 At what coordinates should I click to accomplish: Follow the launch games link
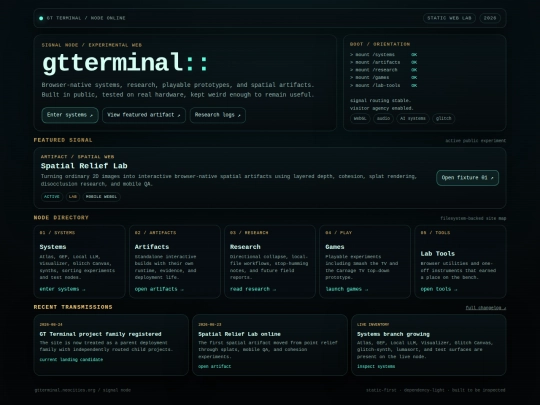pos(347,289)
